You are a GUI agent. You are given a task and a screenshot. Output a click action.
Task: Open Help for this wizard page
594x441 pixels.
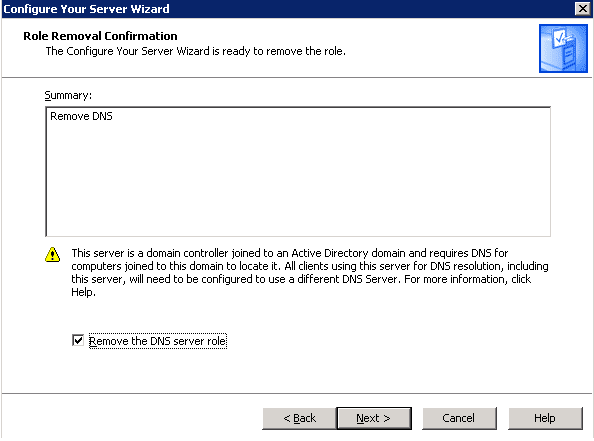(x=545, y=418)
